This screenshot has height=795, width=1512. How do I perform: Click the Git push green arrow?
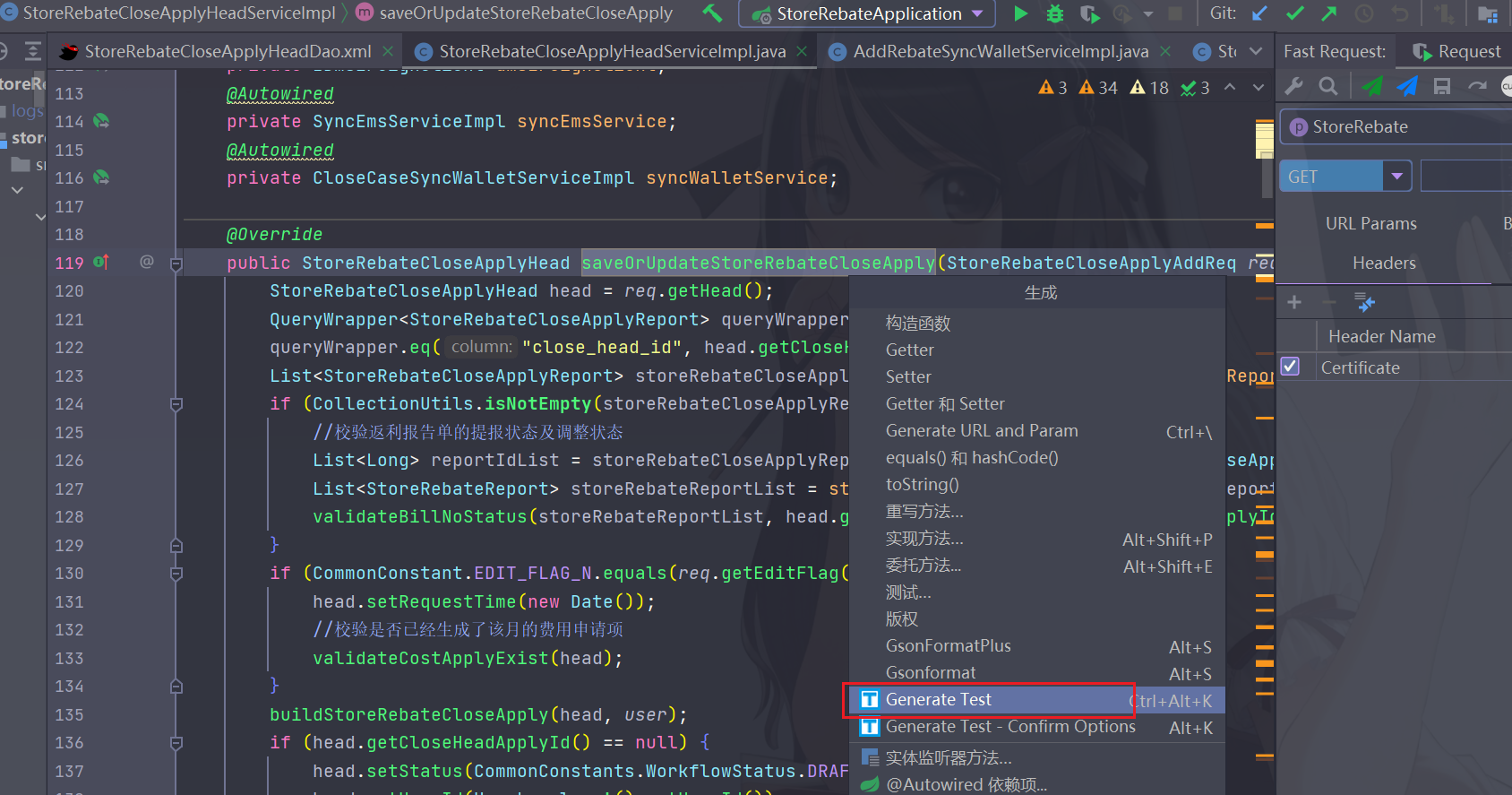[1329, 13]
